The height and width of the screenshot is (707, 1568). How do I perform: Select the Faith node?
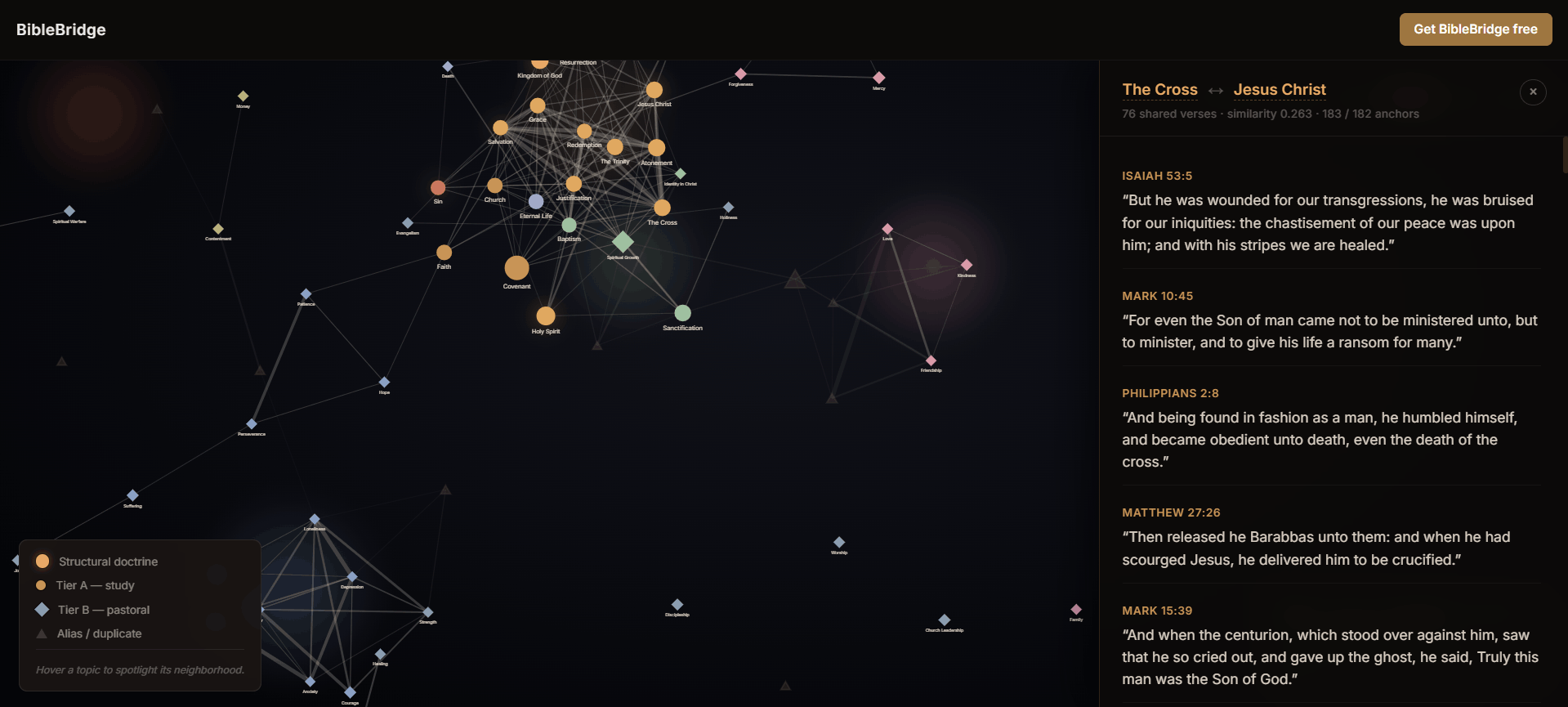pos(444,253)
